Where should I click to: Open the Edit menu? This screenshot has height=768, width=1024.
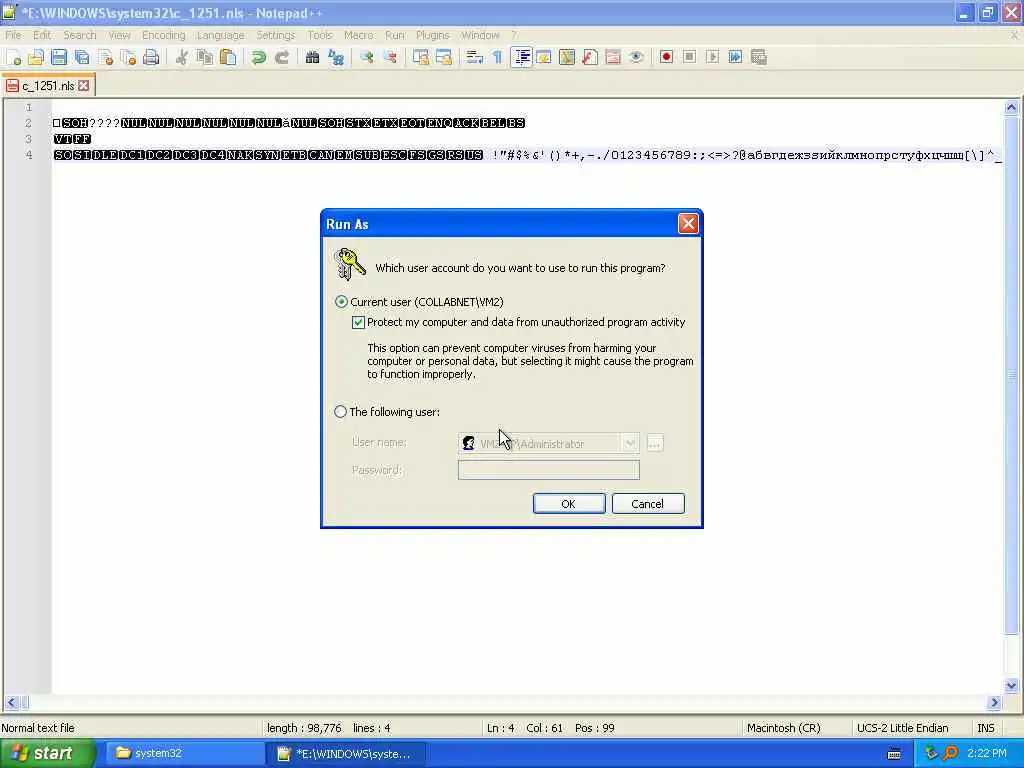click(x=42, y=35)
